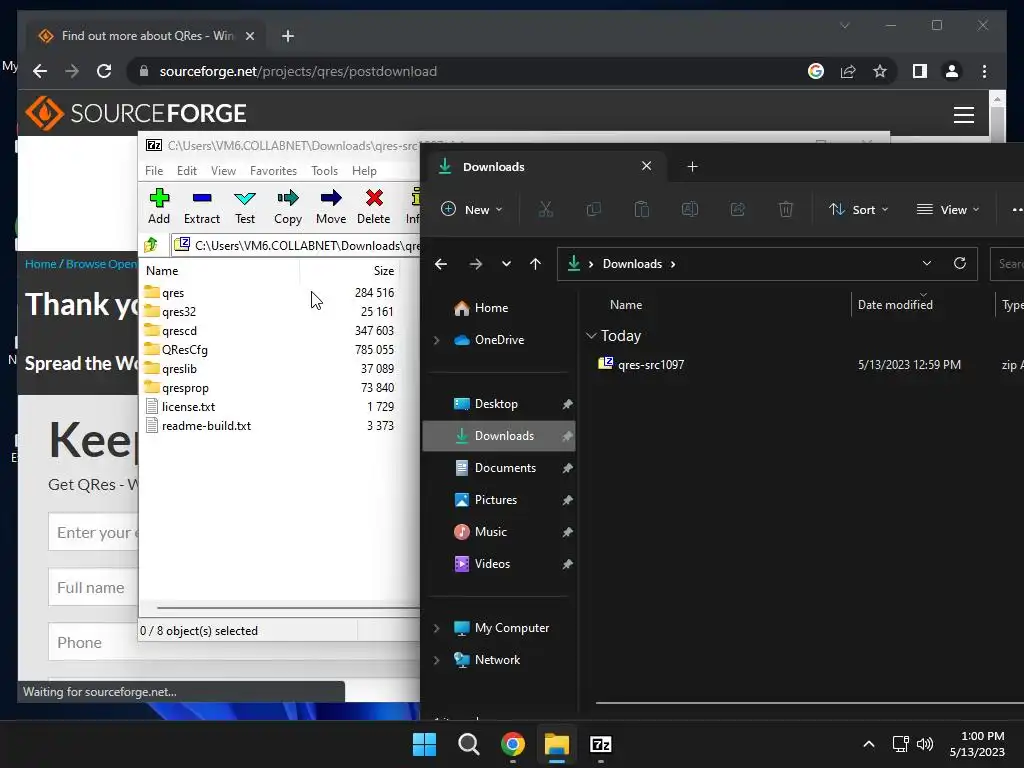The width and height of the screenshot is (1024, 768).
Task: Click the Add button in 7-Zip toolbar
Action: (x=159, y=206)
